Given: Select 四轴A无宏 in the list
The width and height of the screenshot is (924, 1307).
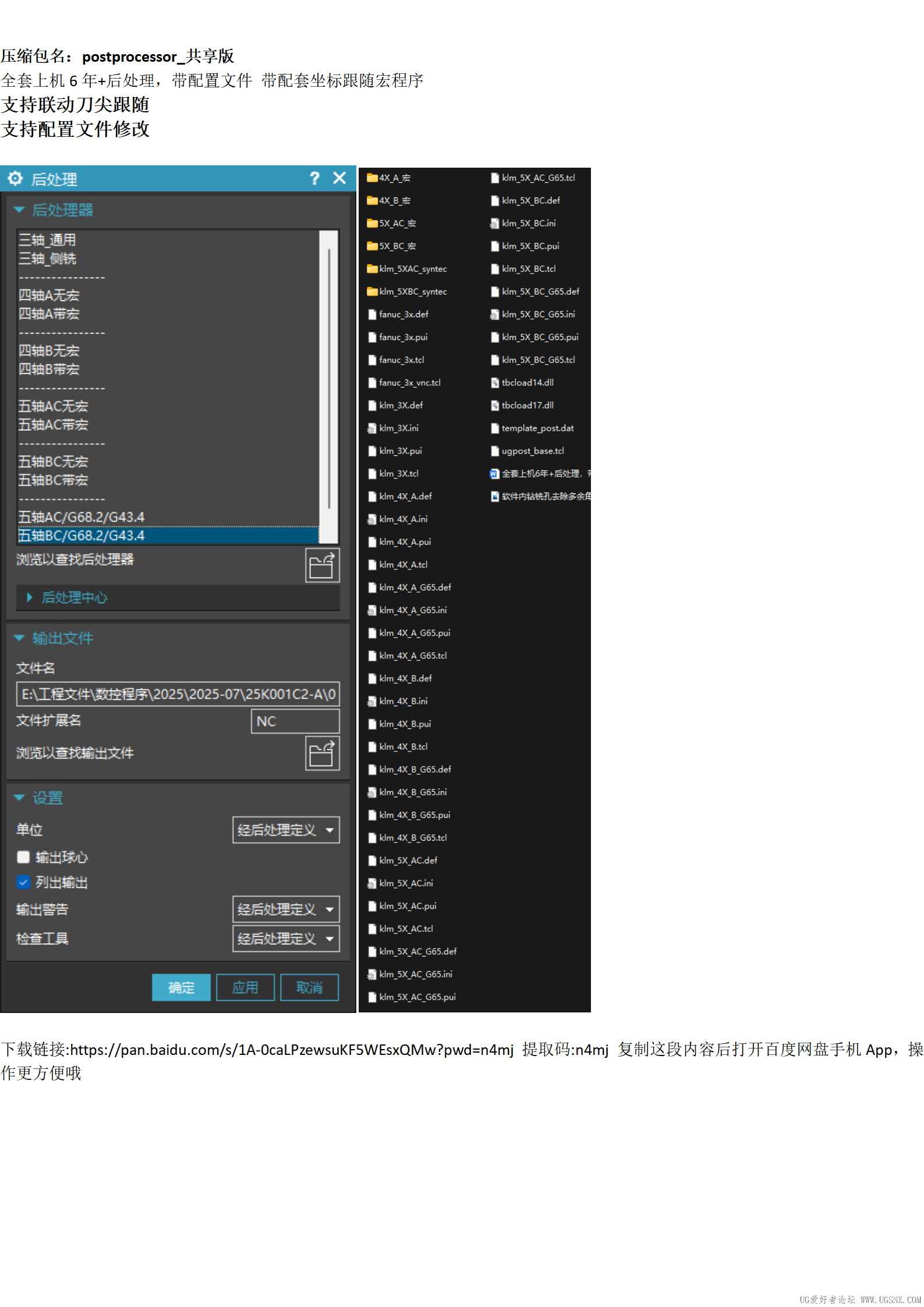Looking at the screenshot, I should tap(49, 295).
